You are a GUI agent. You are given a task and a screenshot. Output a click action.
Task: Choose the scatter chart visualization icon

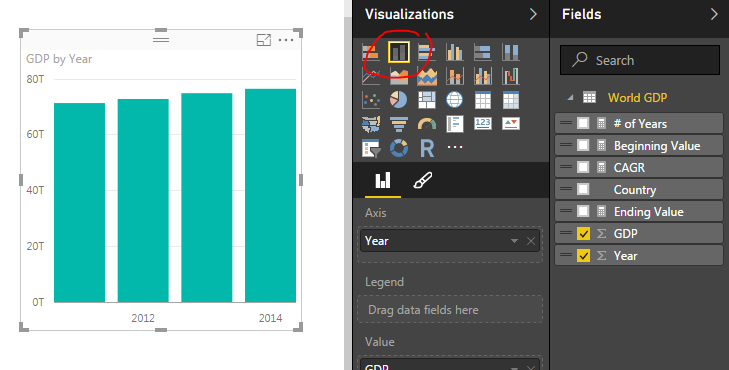click(x=371, y=99)
